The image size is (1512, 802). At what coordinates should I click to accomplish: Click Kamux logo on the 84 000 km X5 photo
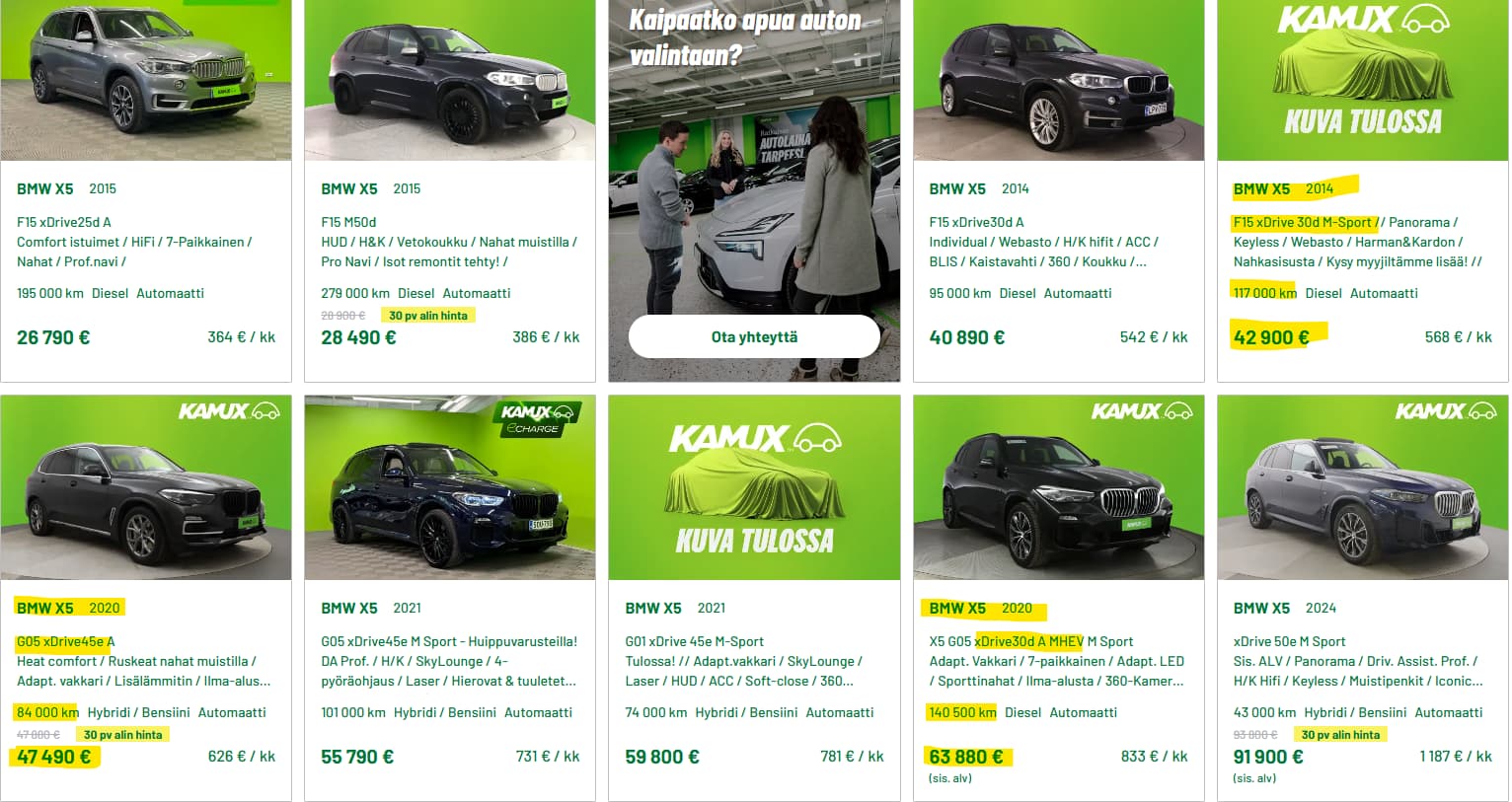(x=229, y=410)
